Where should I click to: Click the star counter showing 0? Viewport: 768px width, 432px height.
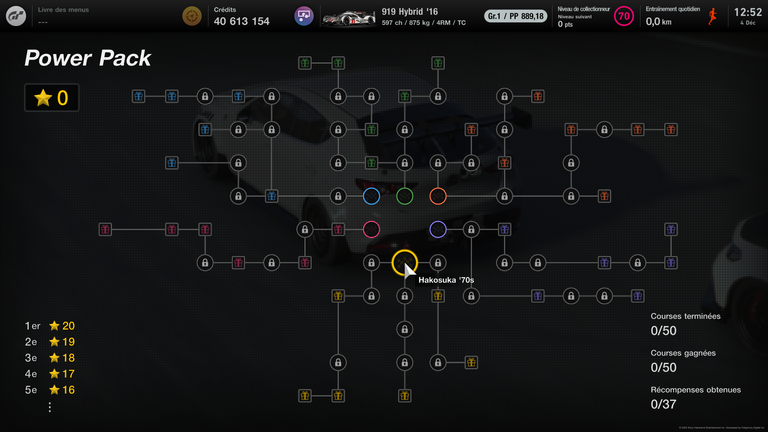pyautogui.click(x=52, y=98)
